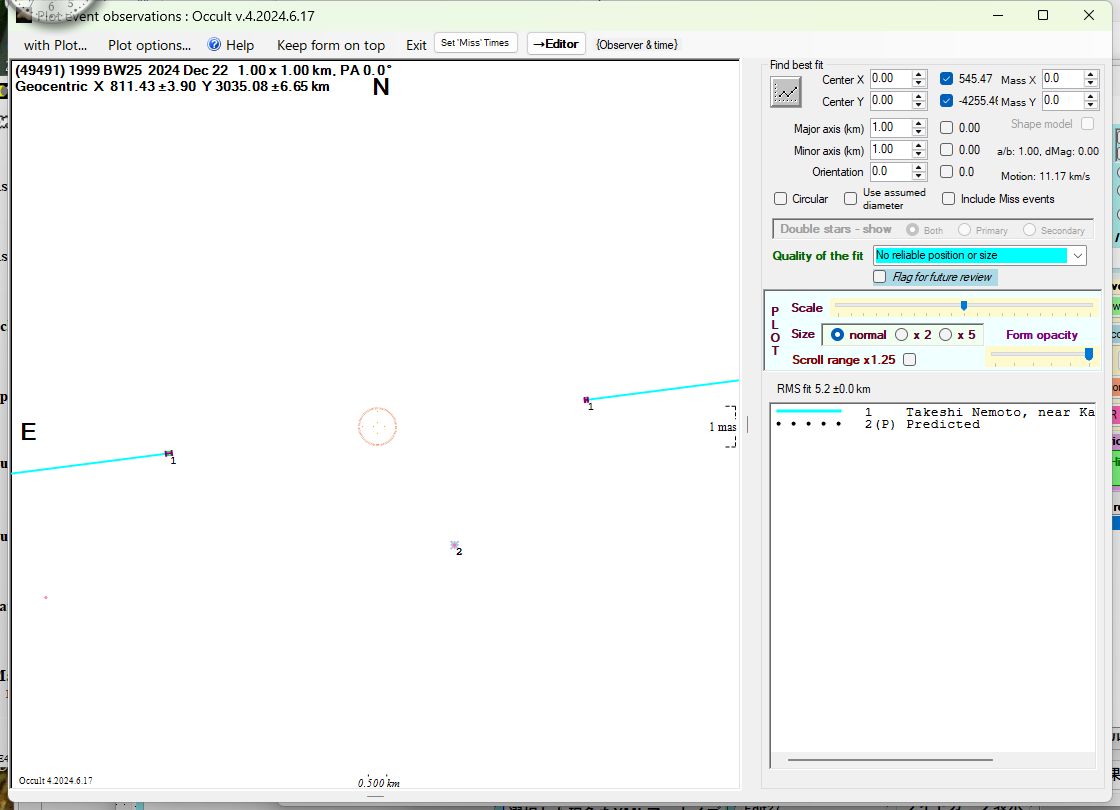Click the predicted point marker labeled 2
Viewport: 1120px width, 810px height.
coord(454,545)
